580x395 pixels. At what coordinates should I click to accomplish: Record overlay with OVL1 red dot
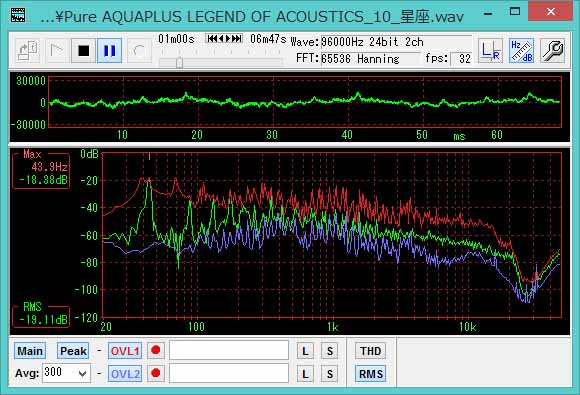click(156, 350)
